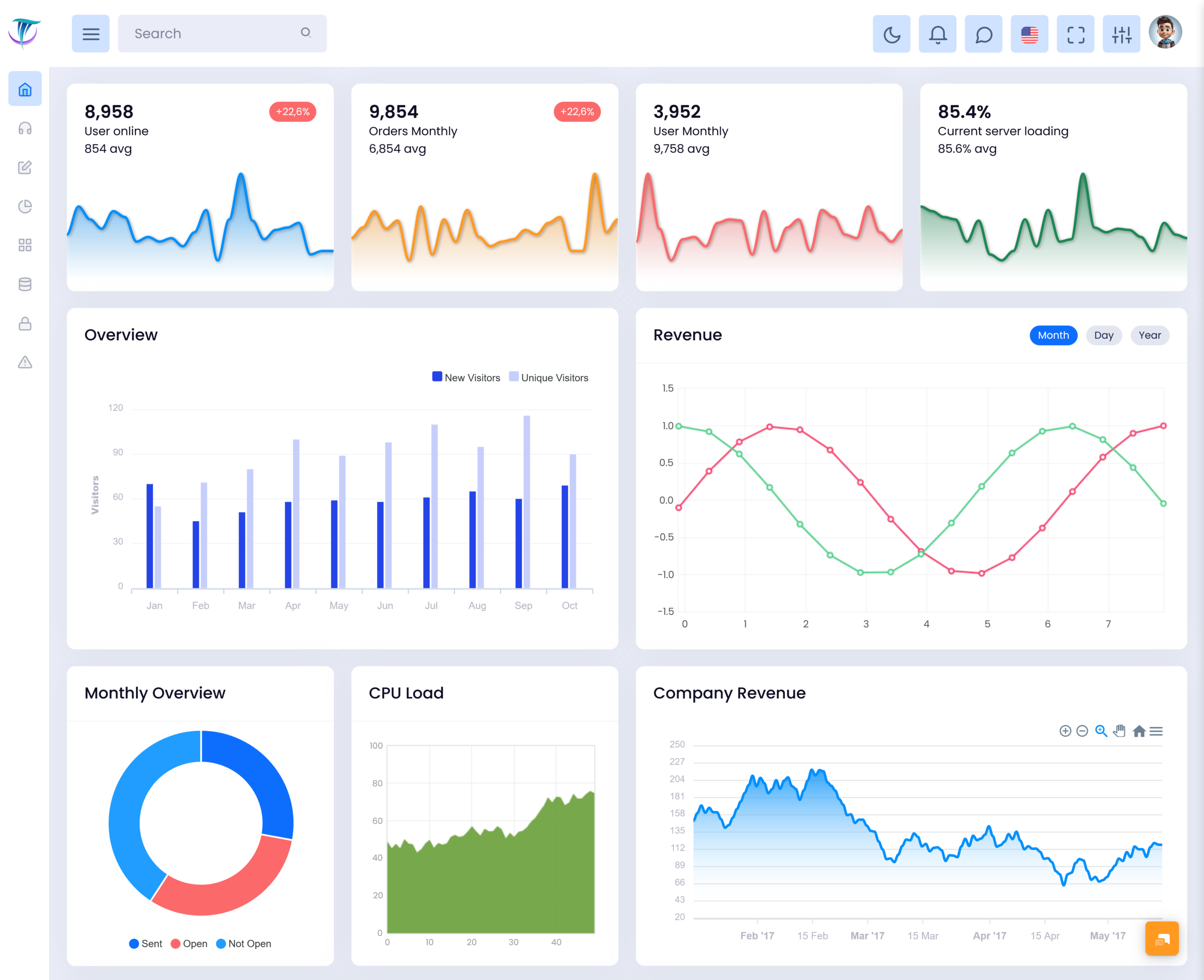Image resolution: width=1204 pixels, height=980 pixels.
Task: Click the Revenue card title
Action: (x=688, y=335)
